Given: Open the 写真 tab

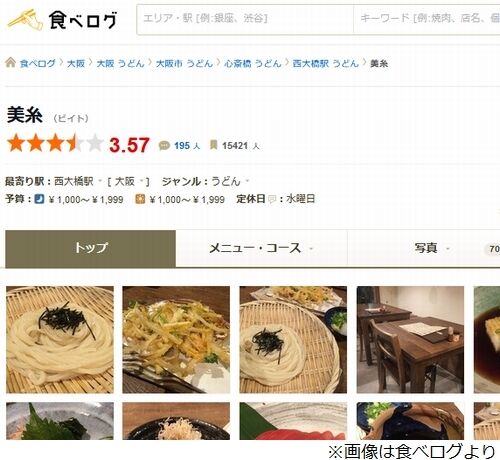Looking at the screenshot, I should pos(425,248).
